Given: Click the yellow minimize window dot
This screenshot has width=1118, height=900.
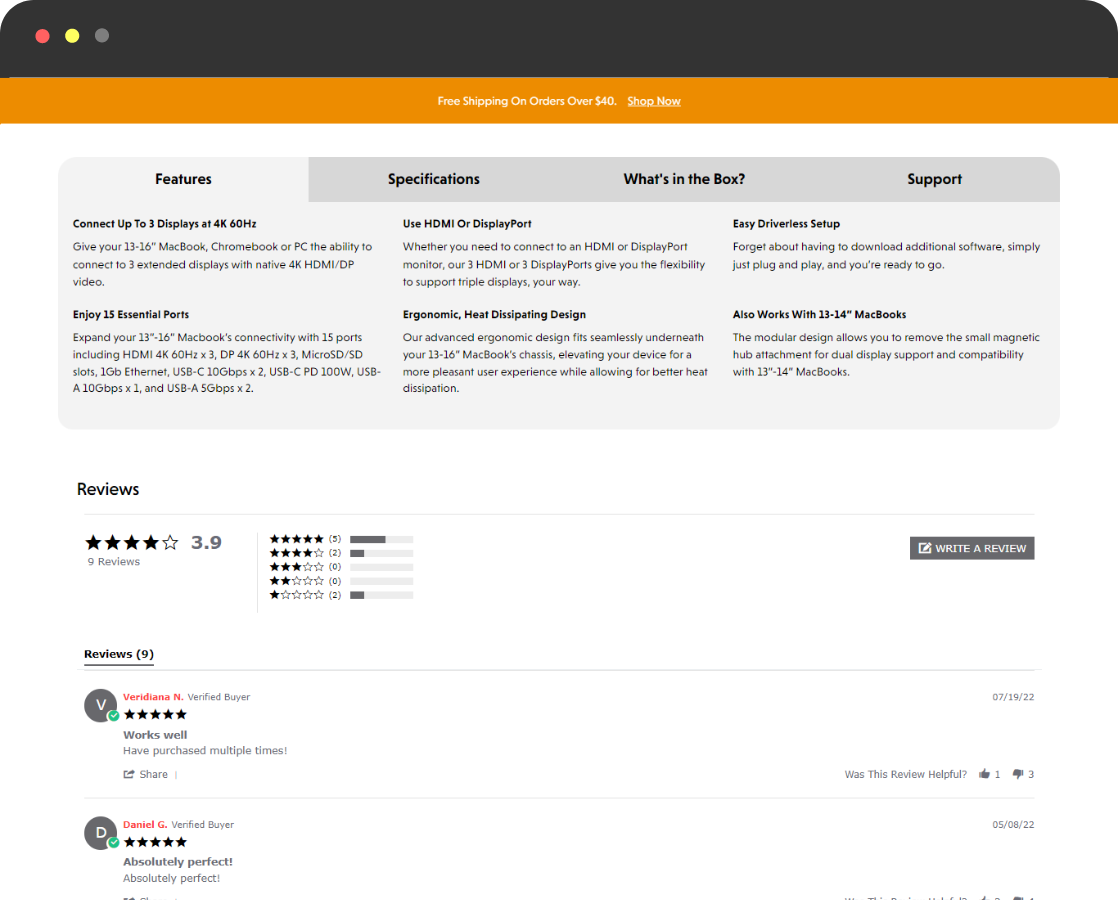Looking at the screenshot, I should point(72,36).
